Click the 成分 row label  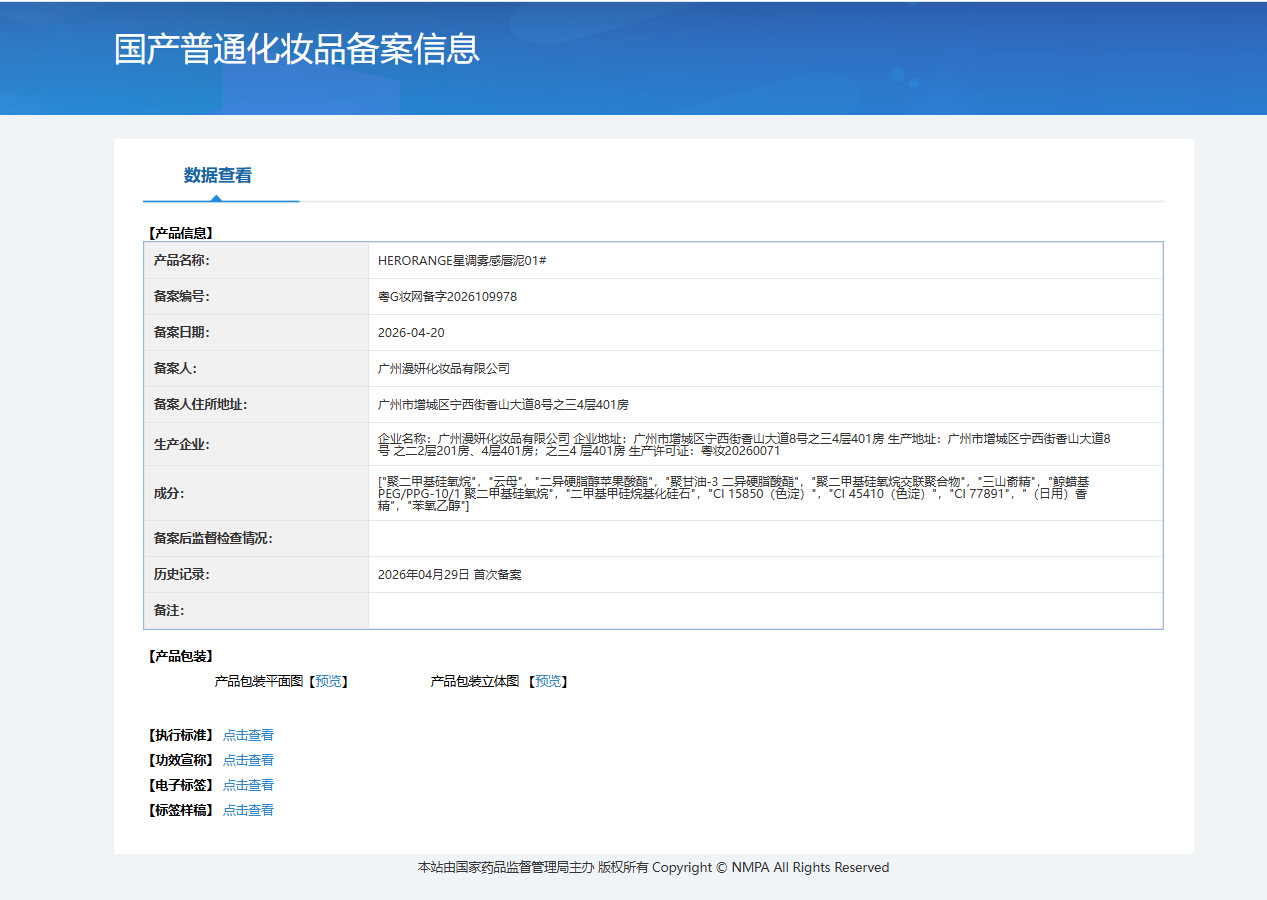click(x=169, y=493)
